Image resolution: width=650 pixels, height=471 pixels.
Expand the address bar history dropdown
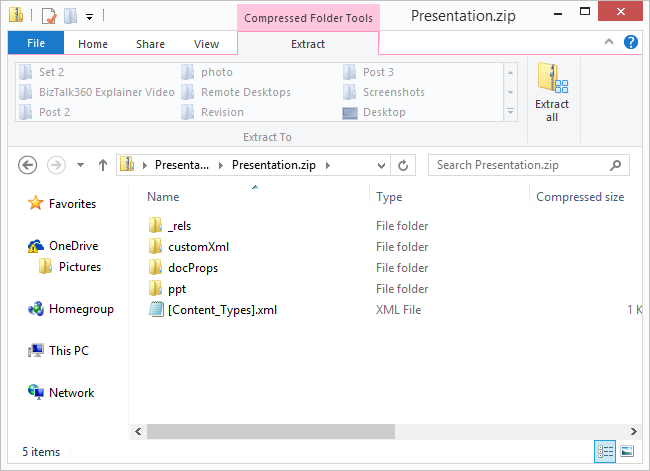coord(380,165)
